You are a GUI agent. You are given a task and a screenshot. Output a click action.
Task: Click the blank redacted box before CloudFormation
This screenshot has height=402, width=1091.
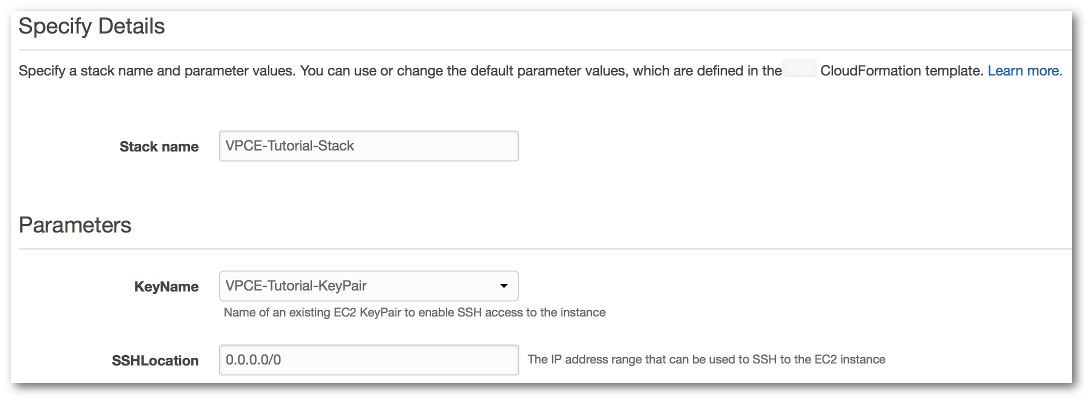801,71
